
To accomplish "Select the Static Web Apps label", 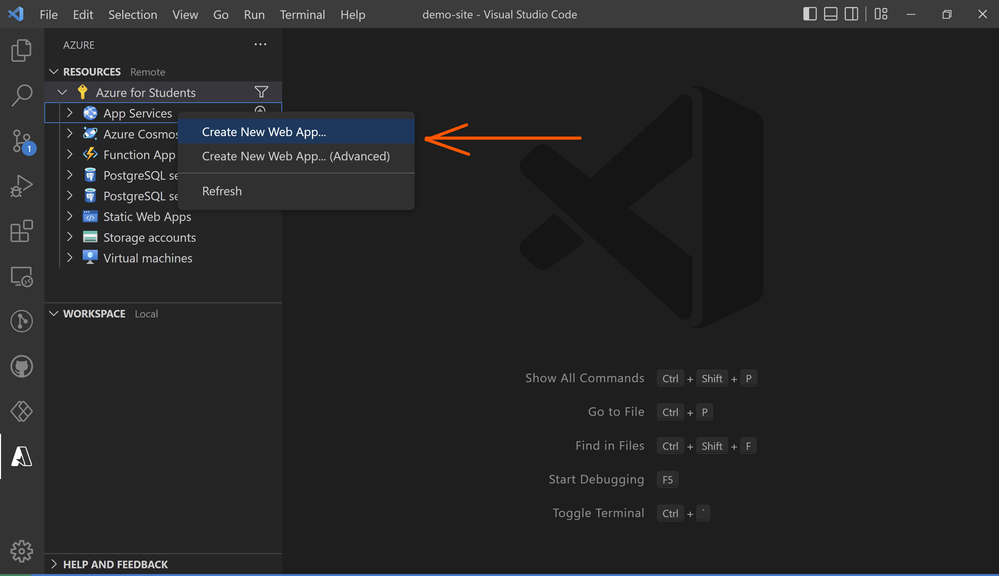I will (147, 217).
